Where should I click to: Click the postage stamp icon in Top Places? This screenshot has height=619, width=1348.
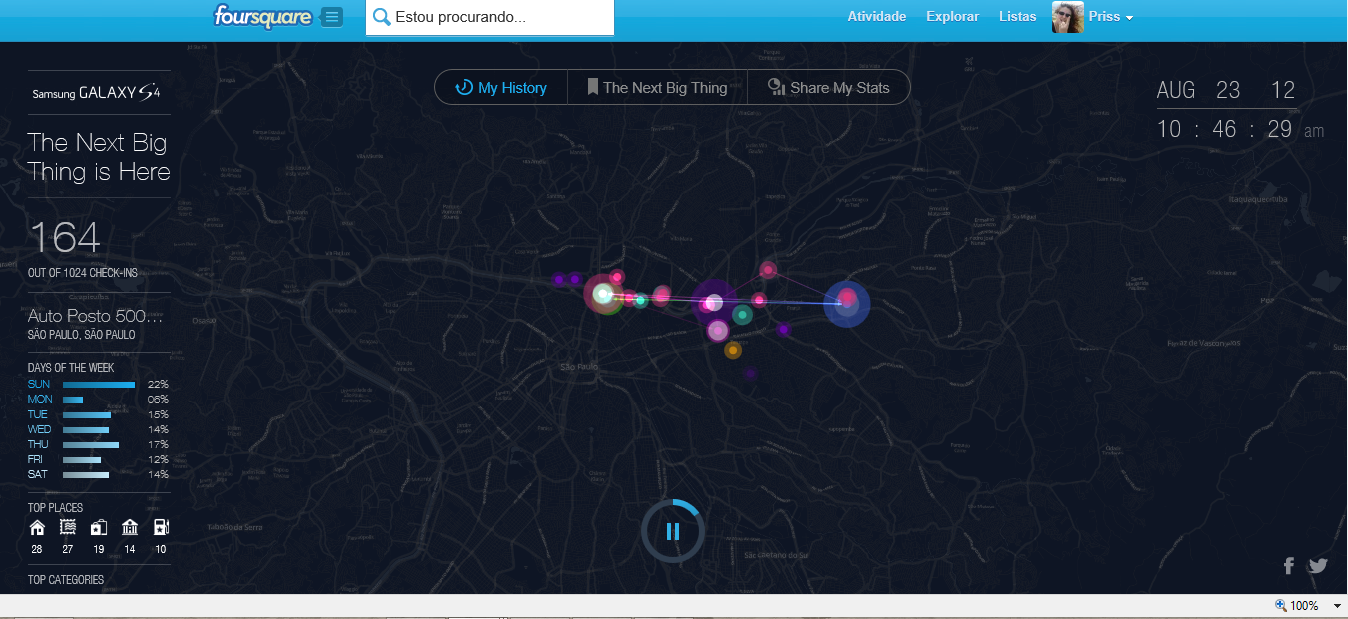68,528
